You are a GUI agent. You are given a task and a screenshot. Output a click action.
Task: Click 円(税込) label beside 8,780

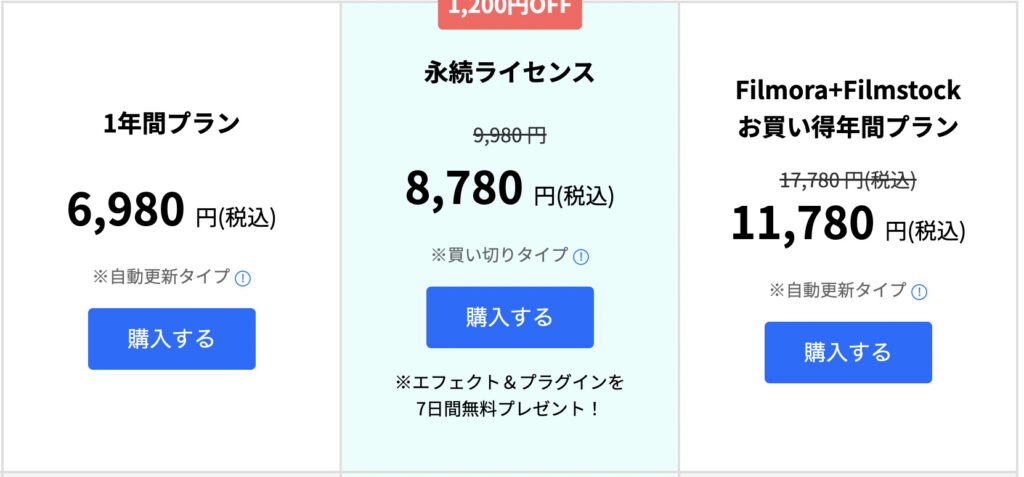tap(574, 195)
